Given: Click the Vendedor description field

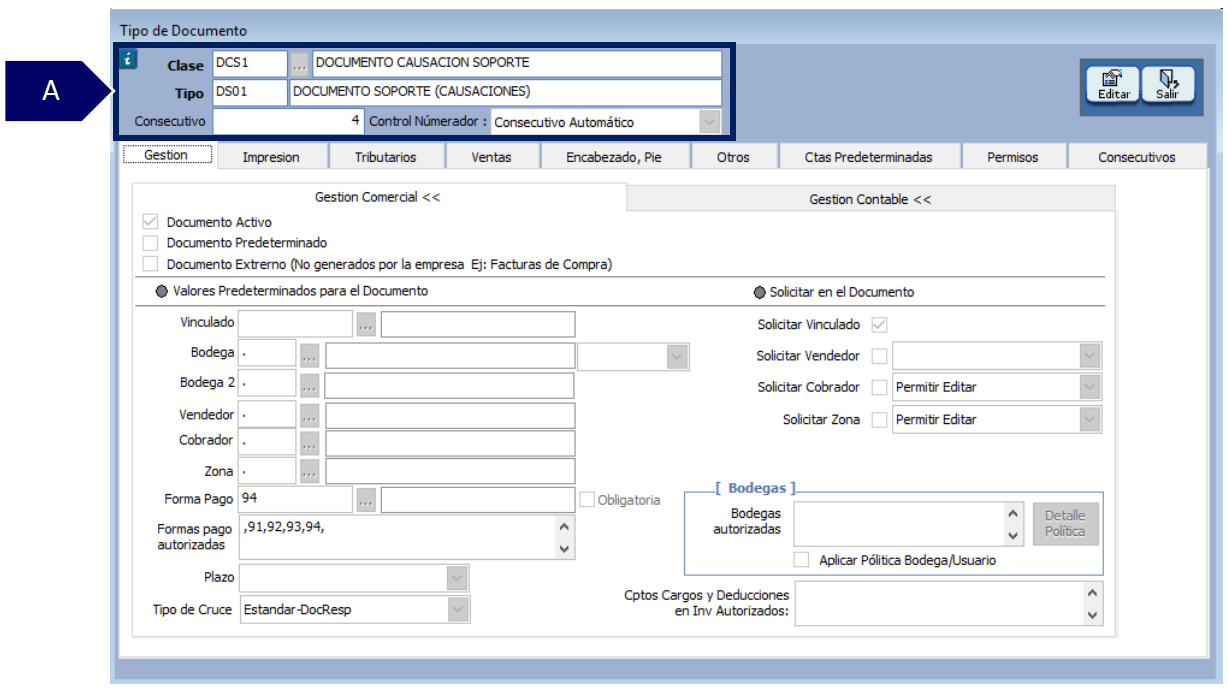Looking at the screenshot, I should pos(450,416).
